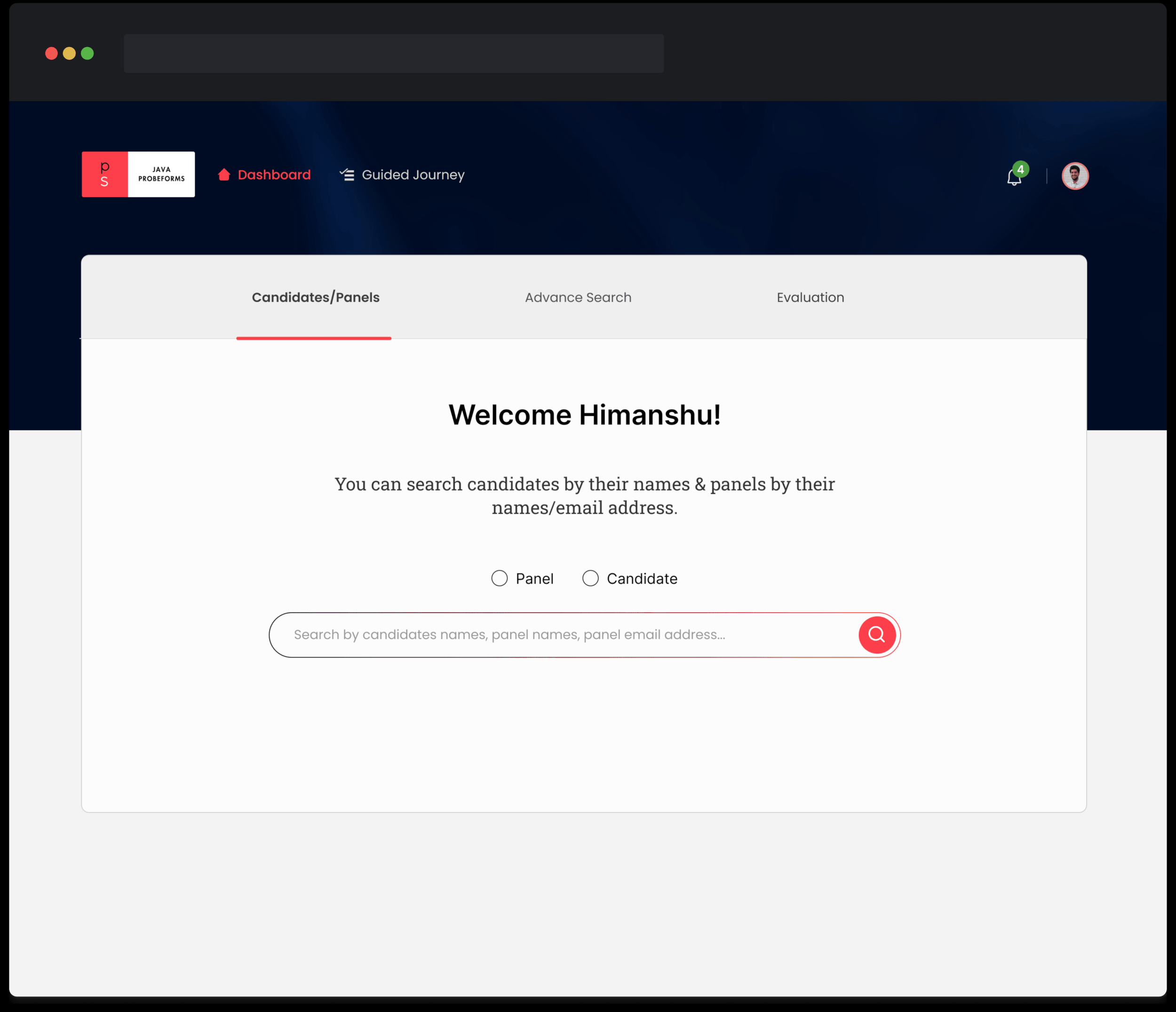The width and height of the screenshot is (1176, 1012).
Task: Click the Java Probeforms logo text
Action: pos(161,174)
